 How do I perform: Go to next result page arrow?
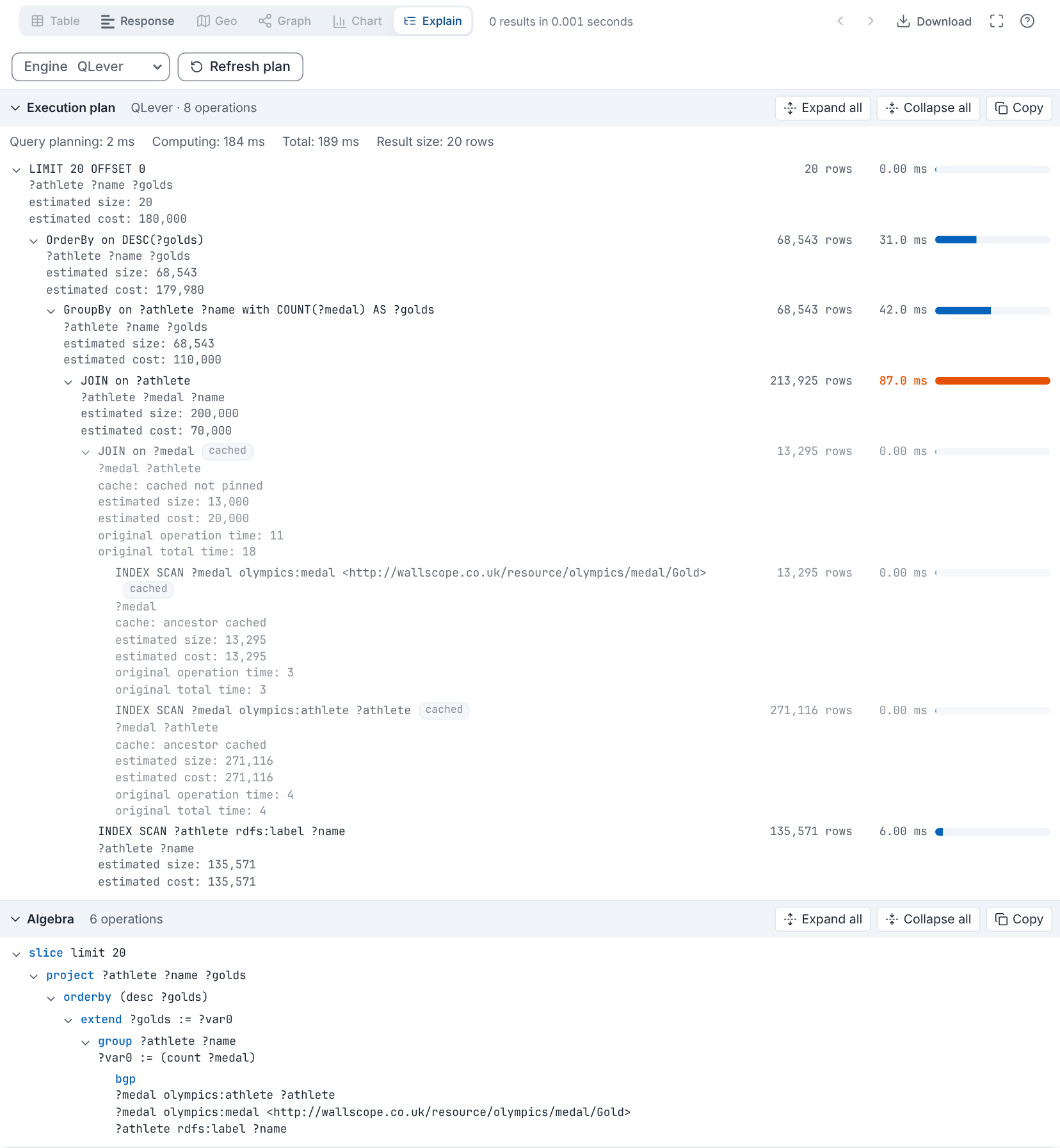(x=871, y=21)
